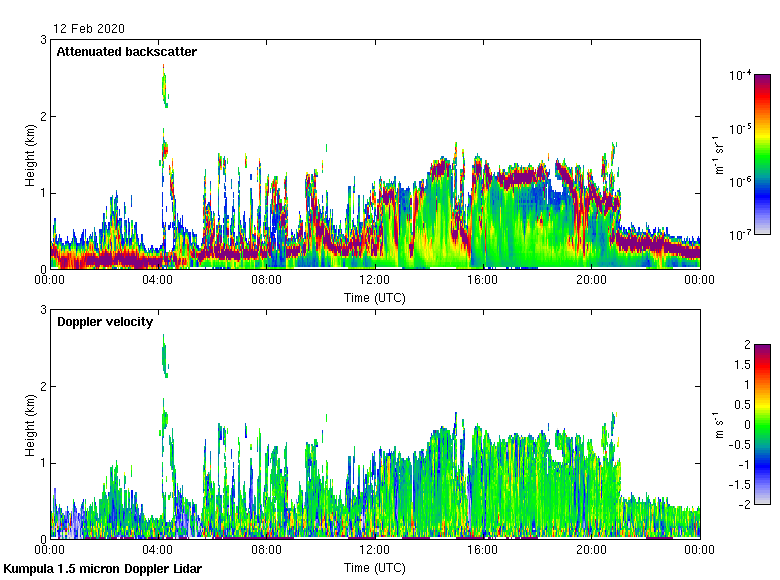Select the "12 Feb 2020" date label
780x580 pixels.
[89, 29]
